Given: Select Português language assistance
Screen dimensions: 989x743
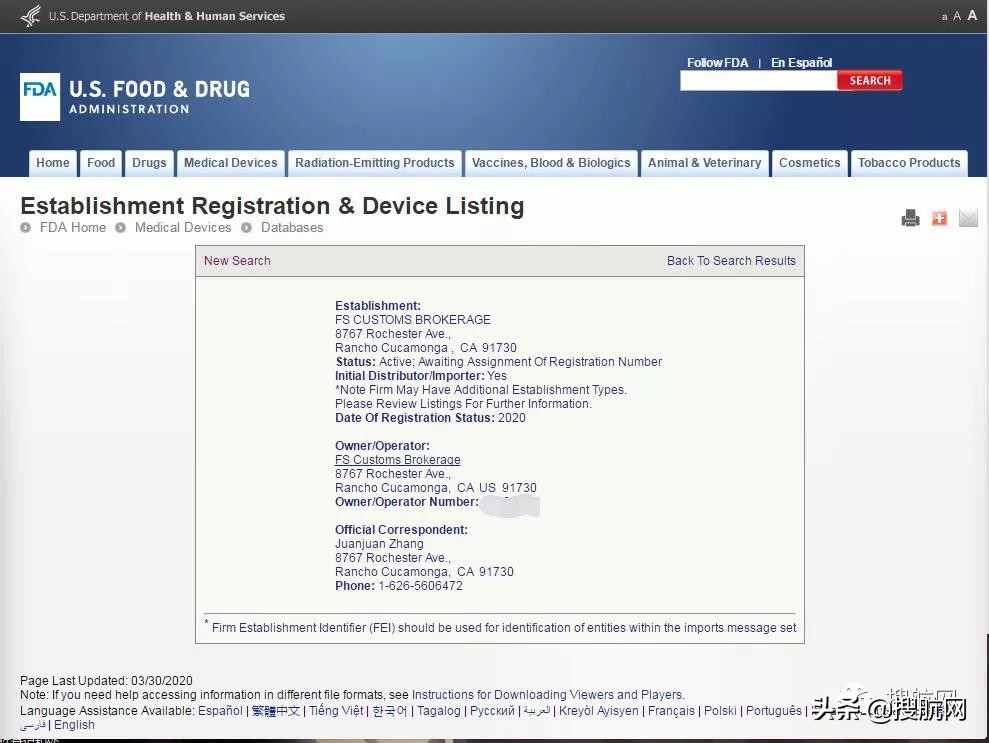Looking at the screenshot, I should pyautogui.click(x=774, y=711).
